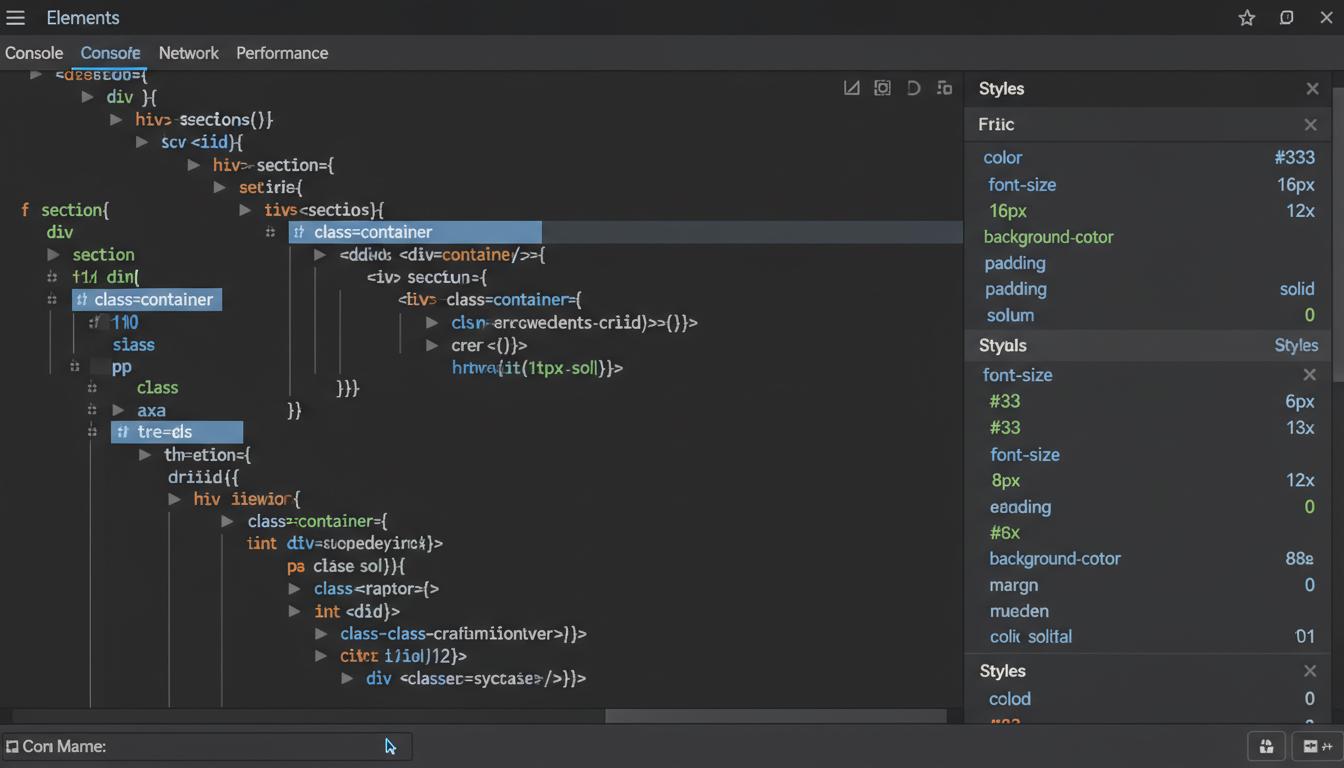Expand the hiv> section={ node
This screenshot has width=1344, height=768.
coord(194,165)
